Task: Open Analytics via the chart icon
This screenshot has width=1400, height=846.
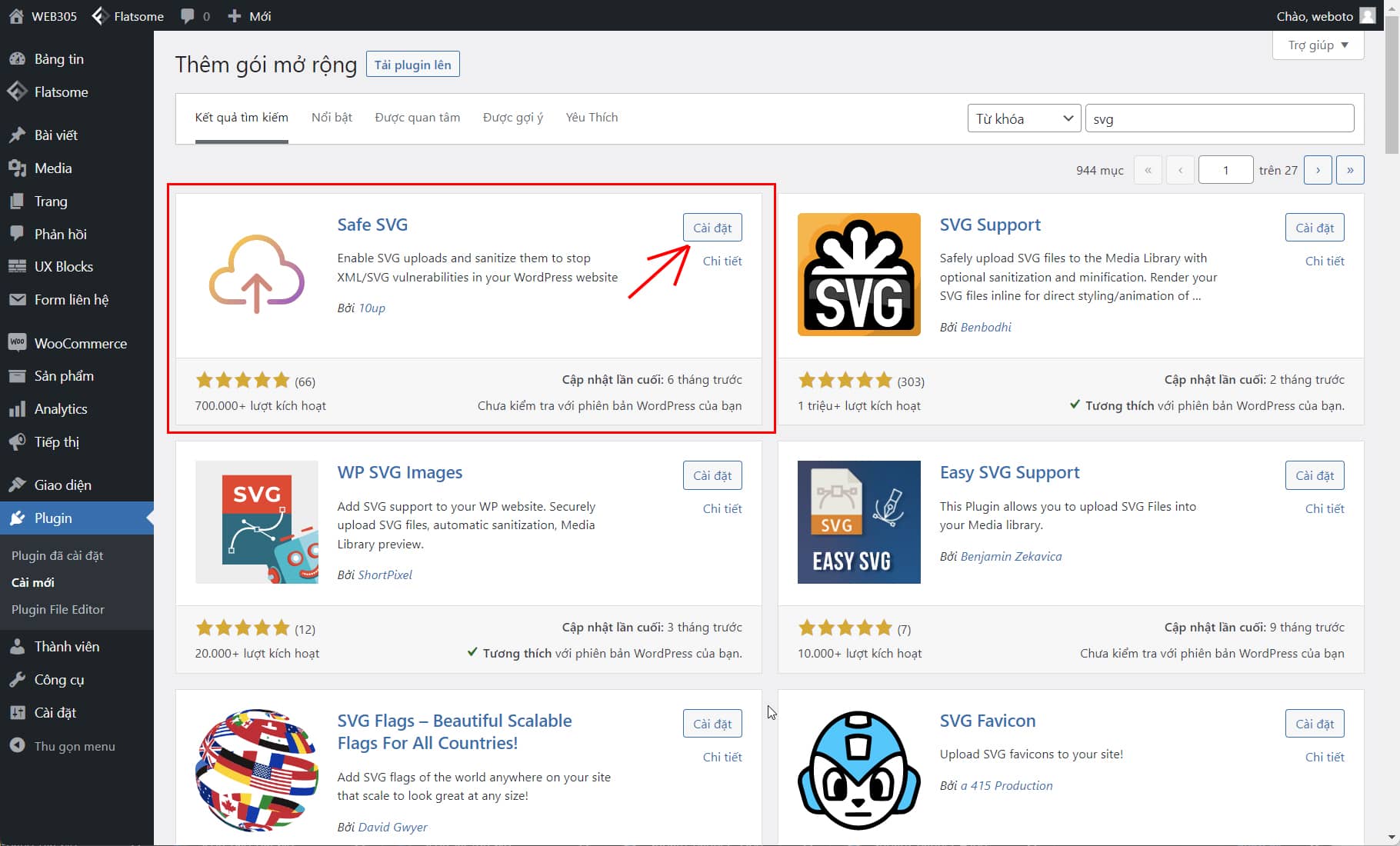Action: tap(17, 408)
